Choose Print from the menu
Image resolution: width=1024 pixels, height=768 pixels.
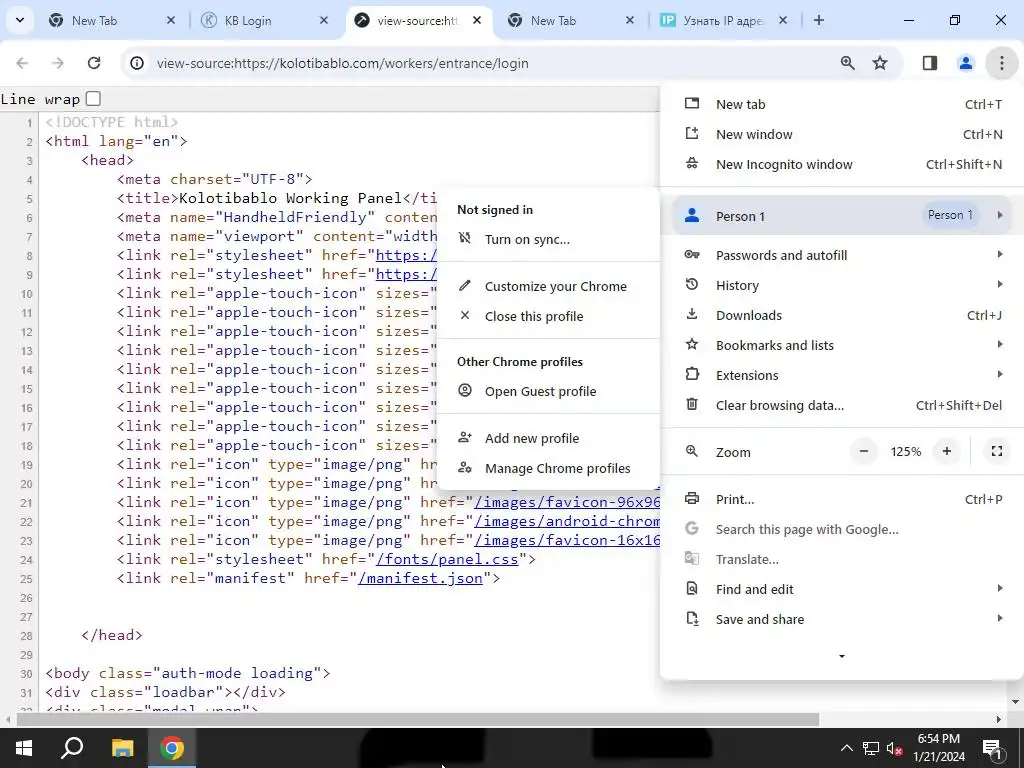pyautogui.click(x=842, y=500)
